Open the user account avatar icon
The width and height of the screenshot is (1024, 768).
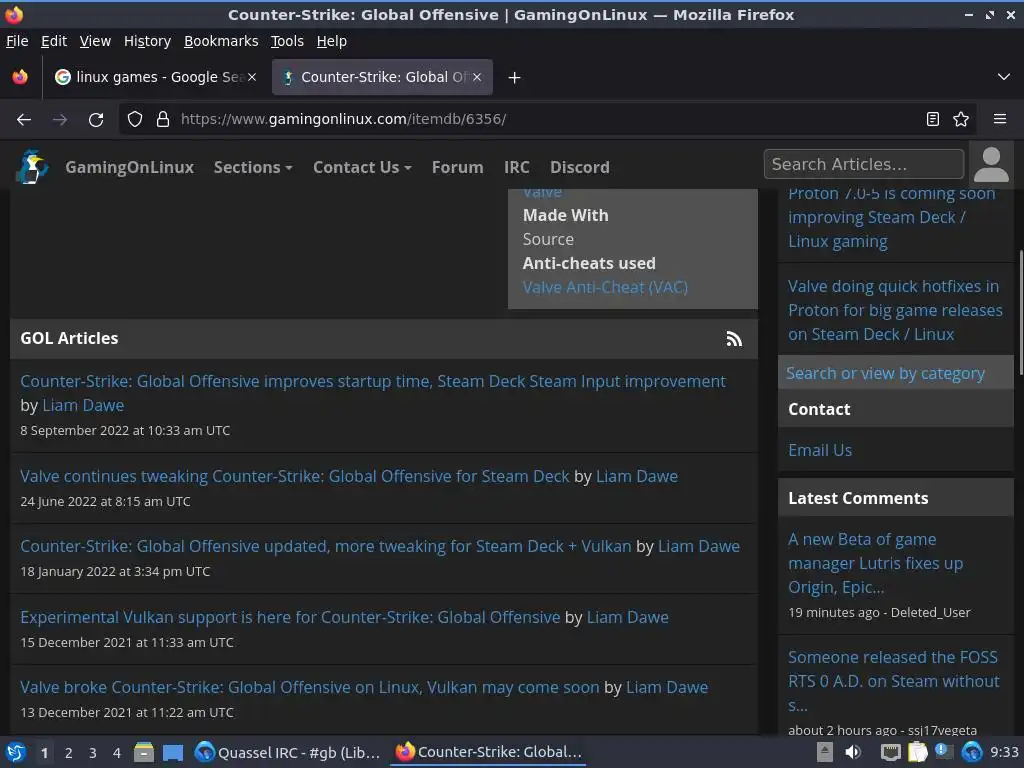click(991, 165)
